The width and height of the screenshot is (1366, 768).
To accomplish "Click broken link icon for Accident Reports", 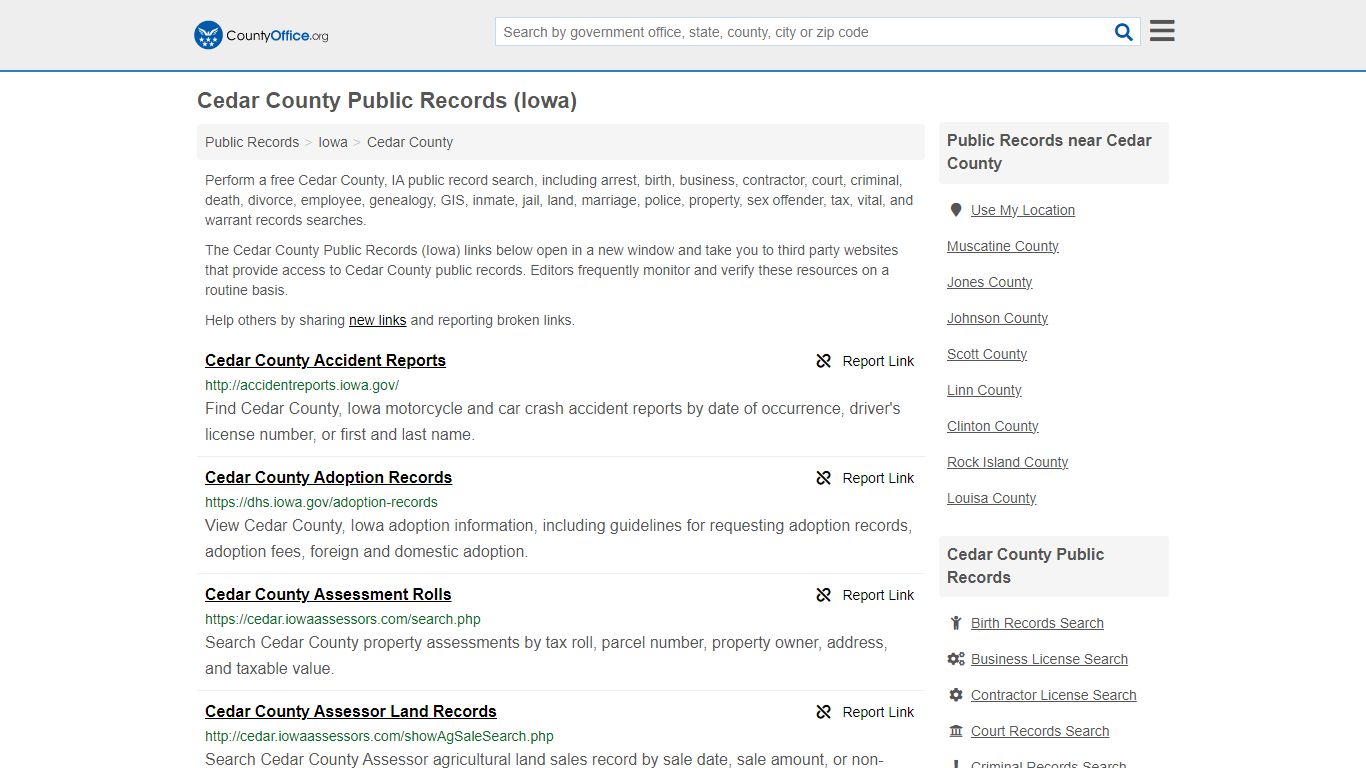I will click(x=824, y=361).
